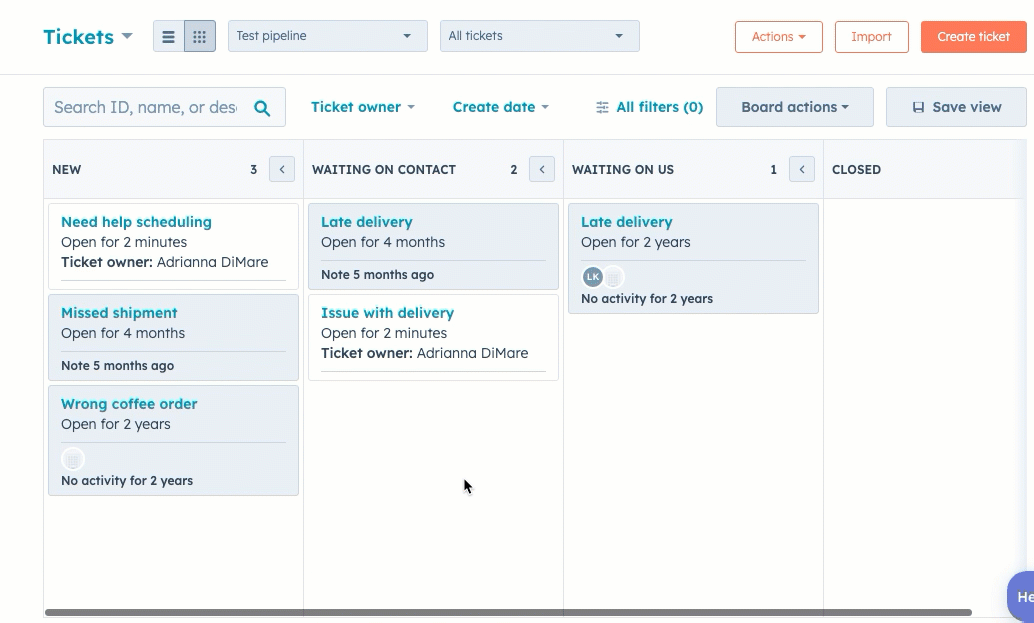This screenshot has width=1034, height=623.
Task: Click 'Note 5 months ago' on Late delivery card
Action: [377, 275]
